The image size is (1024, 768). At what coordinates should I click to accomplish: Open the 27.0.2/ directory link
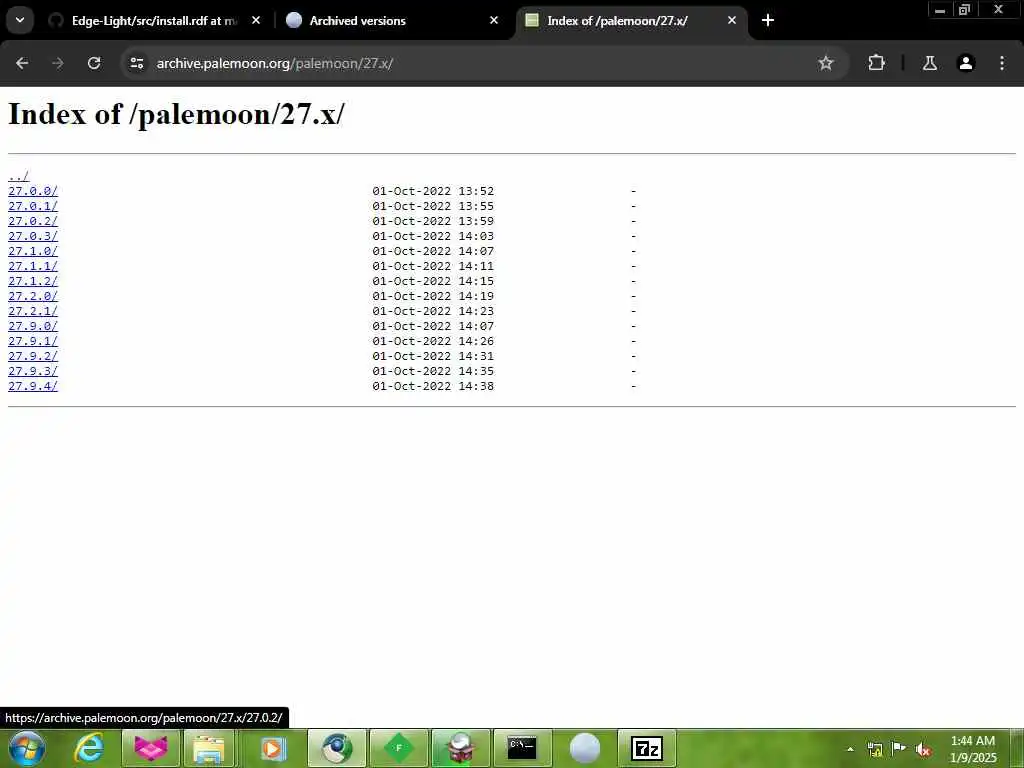coord(33,221)
